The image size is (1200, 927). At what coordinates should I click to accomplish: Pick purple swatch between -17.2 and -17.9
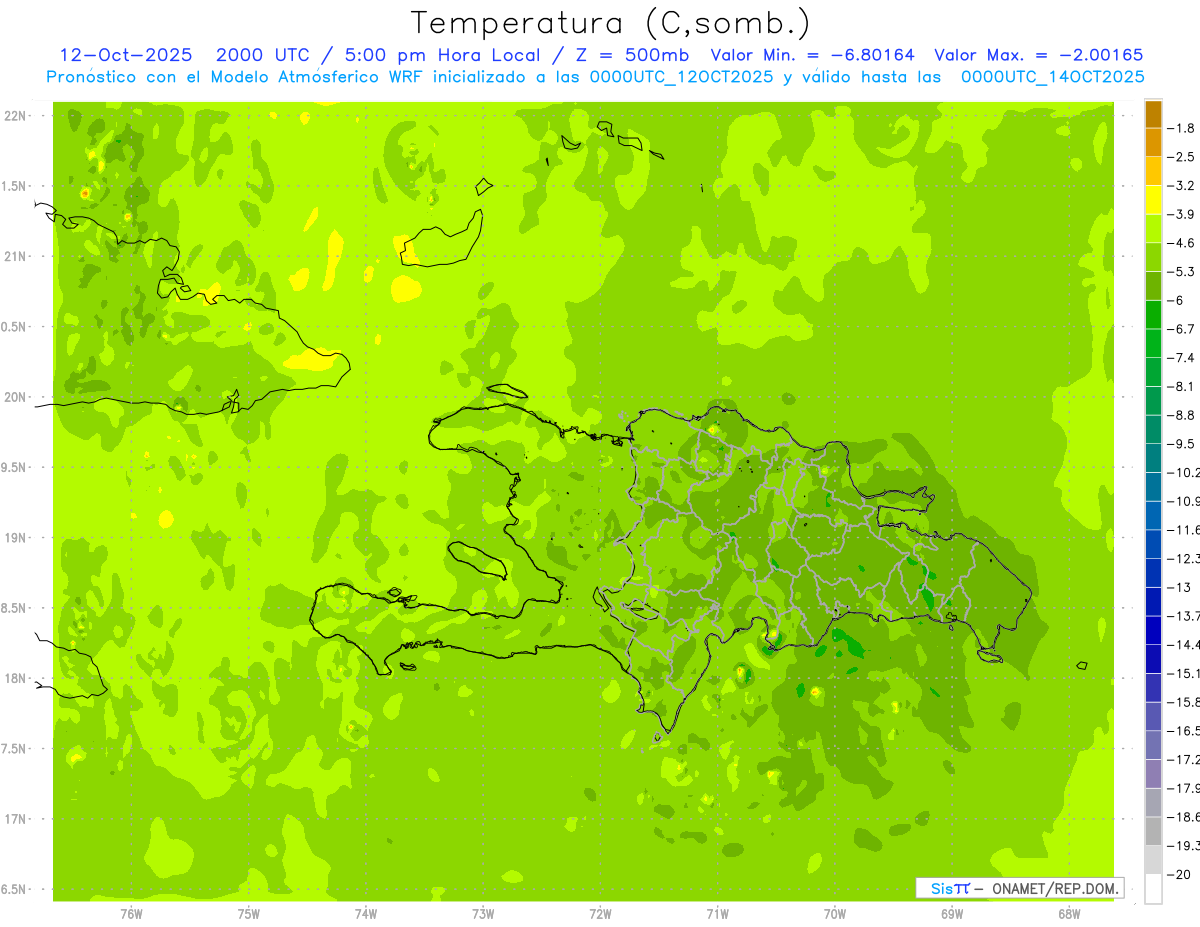[1153, 773]
